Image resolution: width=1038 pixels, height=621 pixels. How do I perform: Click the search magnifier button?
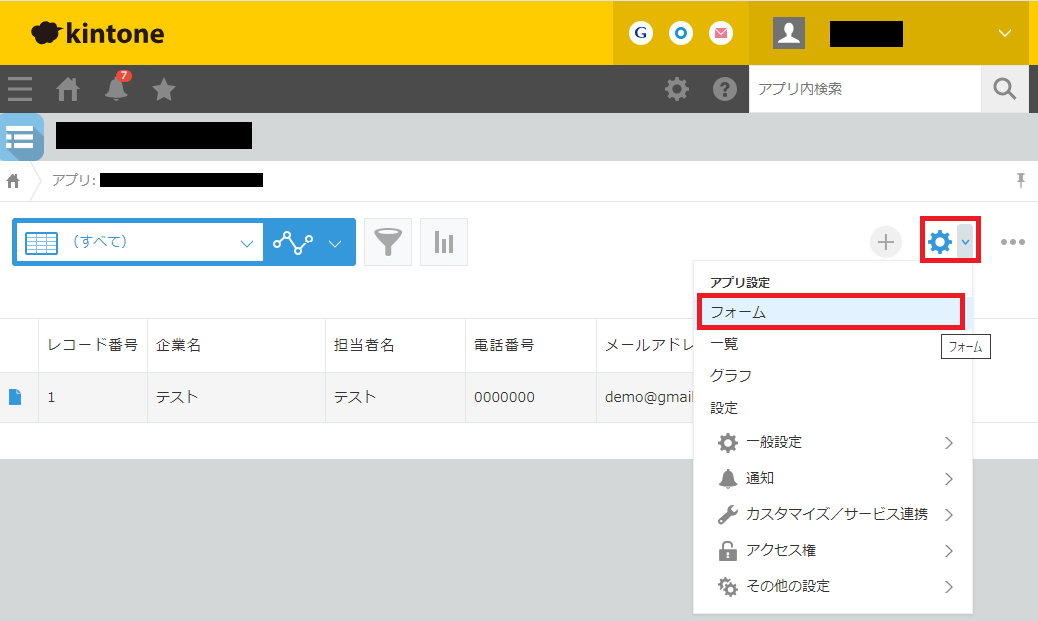click(x=1004, y=89)
